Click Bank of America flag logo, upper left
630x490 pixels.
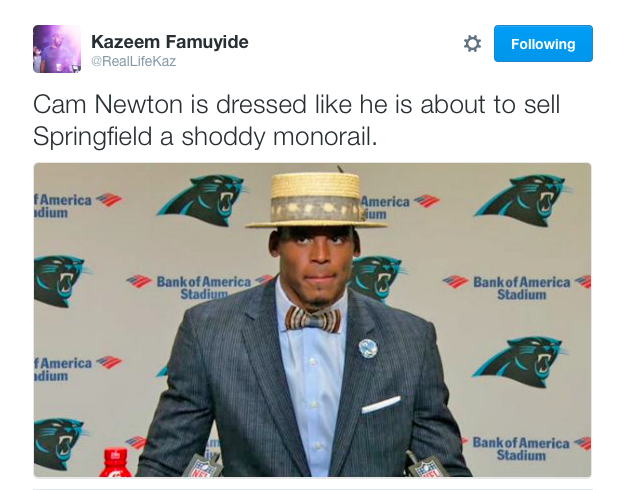[108, 199]
